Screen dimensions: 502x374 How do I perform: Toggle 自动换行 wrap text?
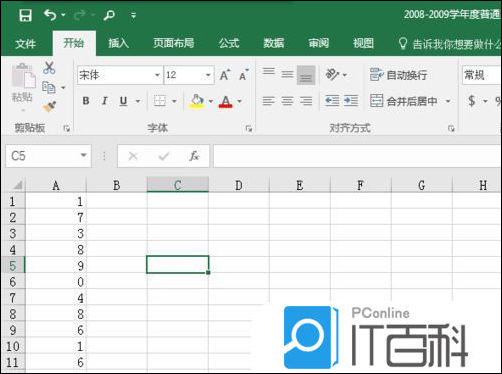pyautogui.click(x=398, y=75)
